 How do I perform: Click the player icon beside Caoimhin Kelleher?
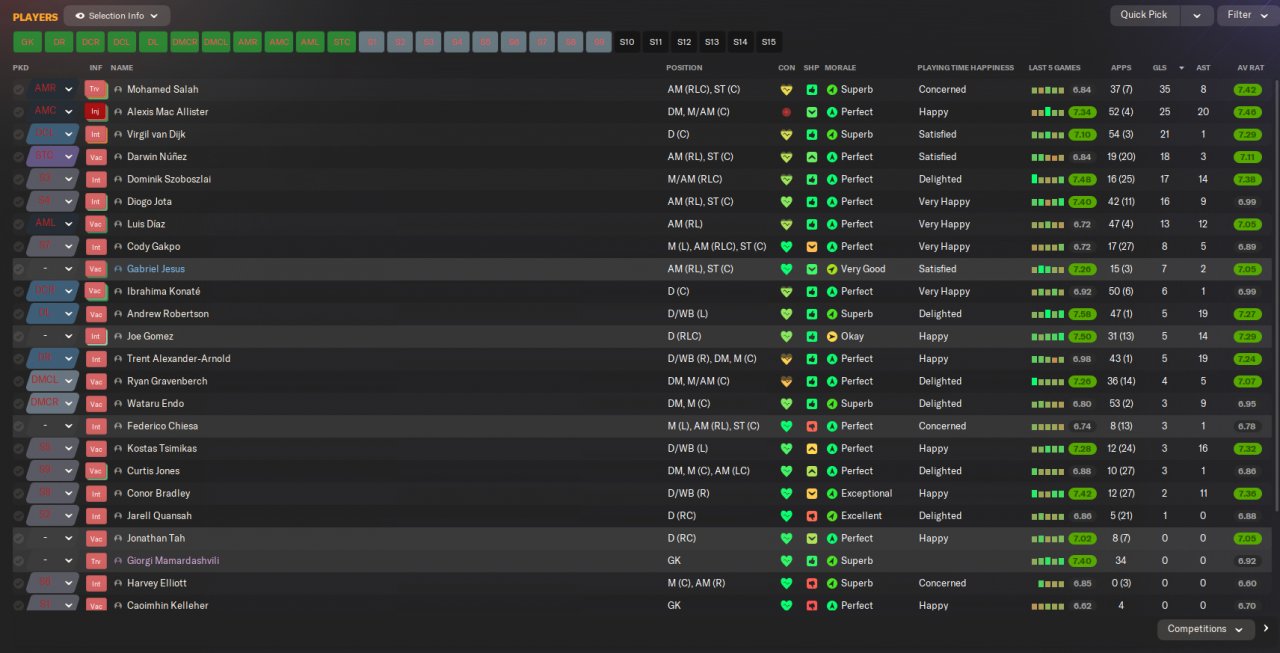coord(118,606)
